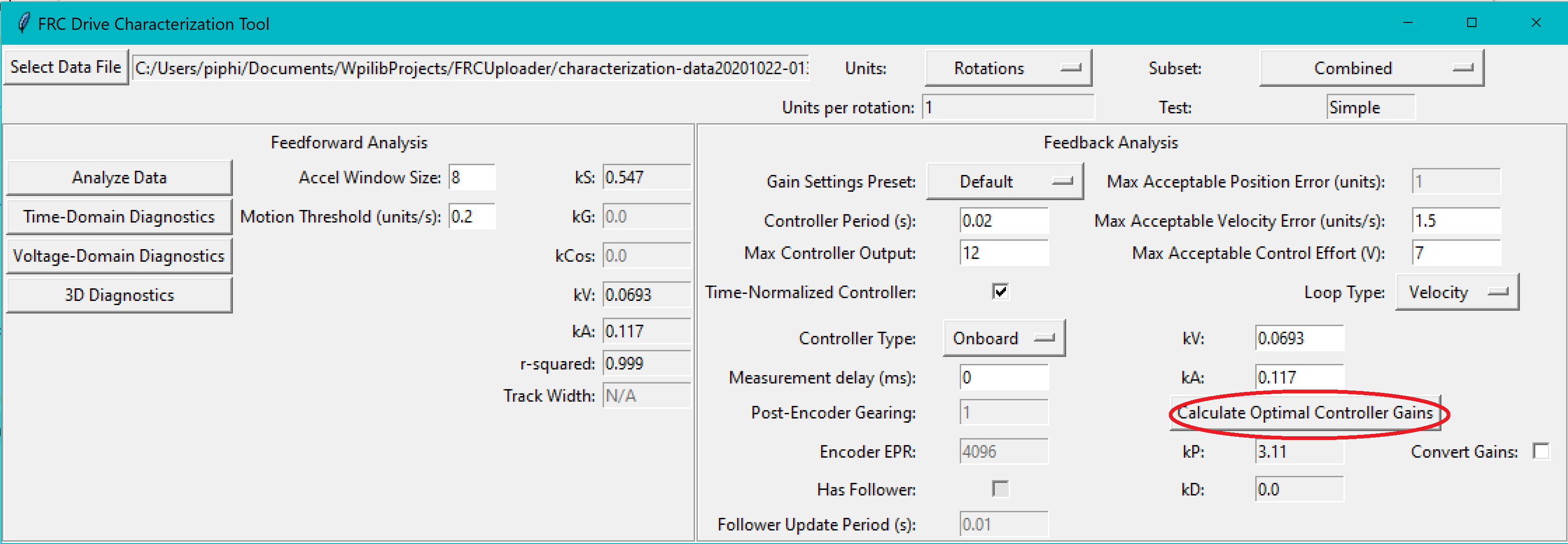
Task: Minimize the characterization tool window
Action: [x=1407, y=23]
